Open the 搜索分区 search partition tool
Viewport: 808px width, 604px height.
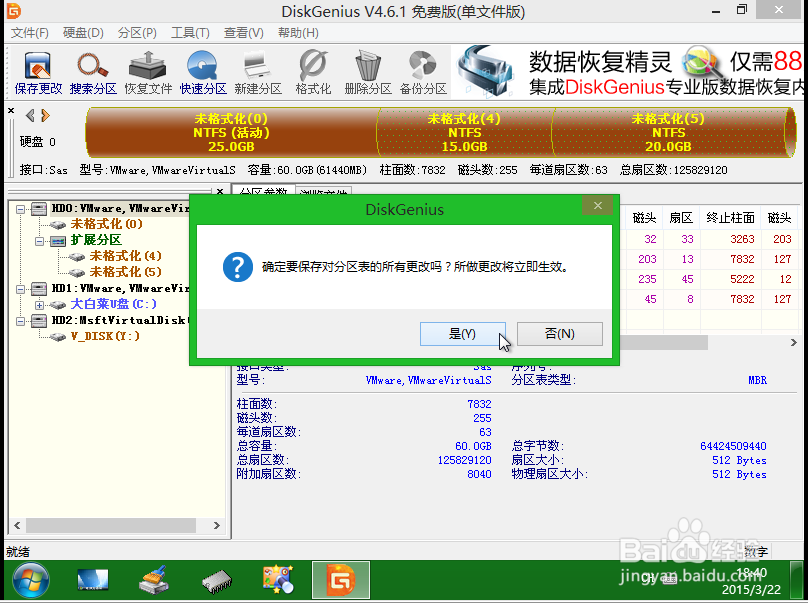pyautogui.click(x=93, y=73)
